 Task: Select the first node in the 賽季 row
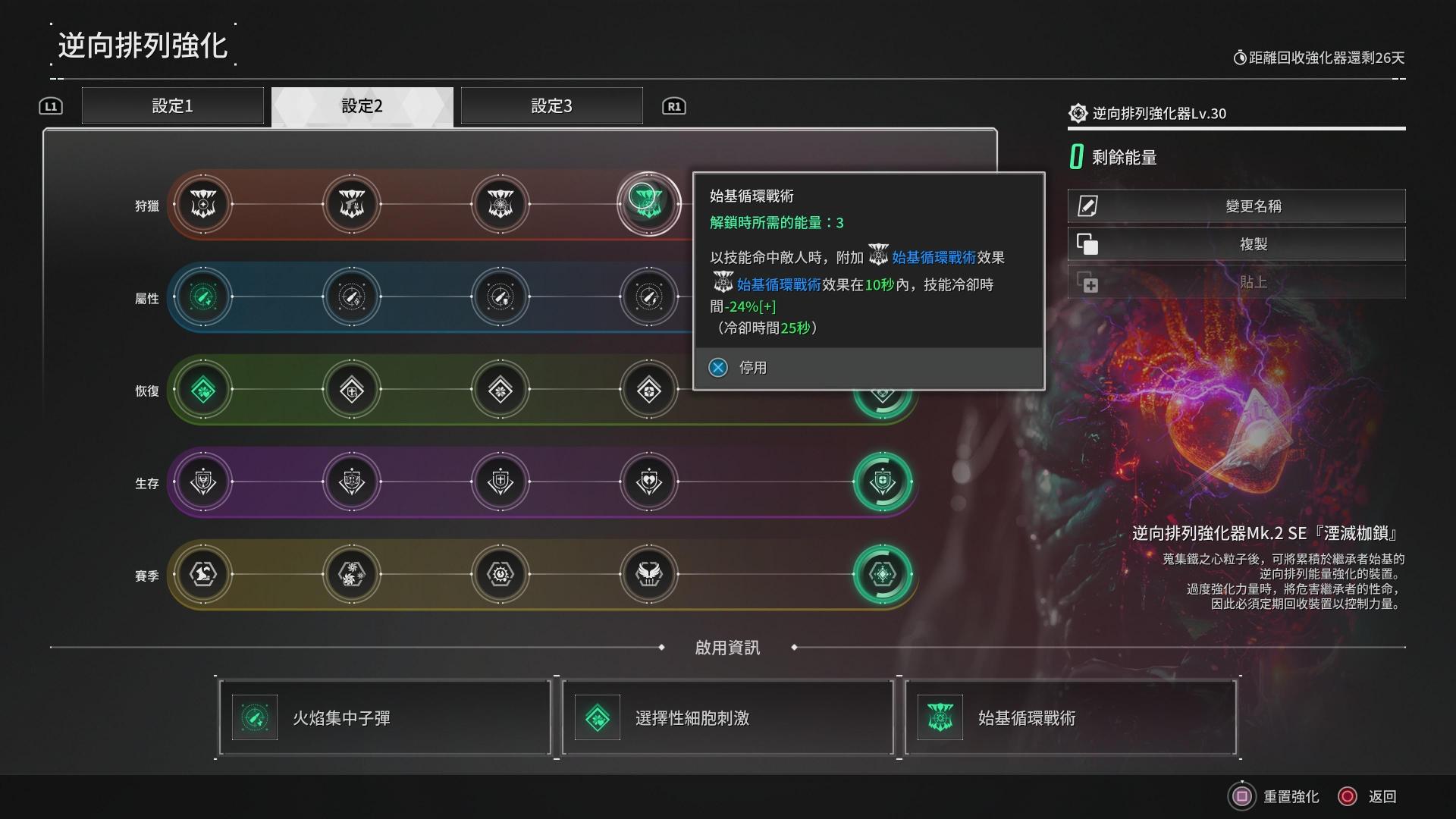tap(203, 574)
